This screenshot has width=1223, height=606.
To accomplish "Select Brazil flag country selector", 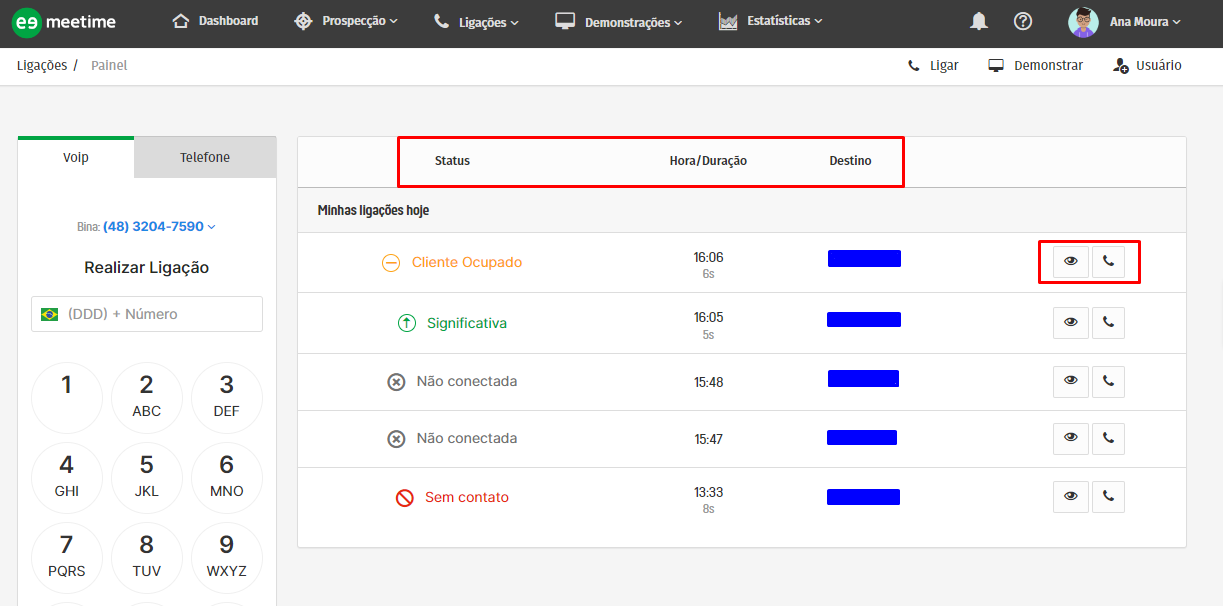I will (49, 314).
